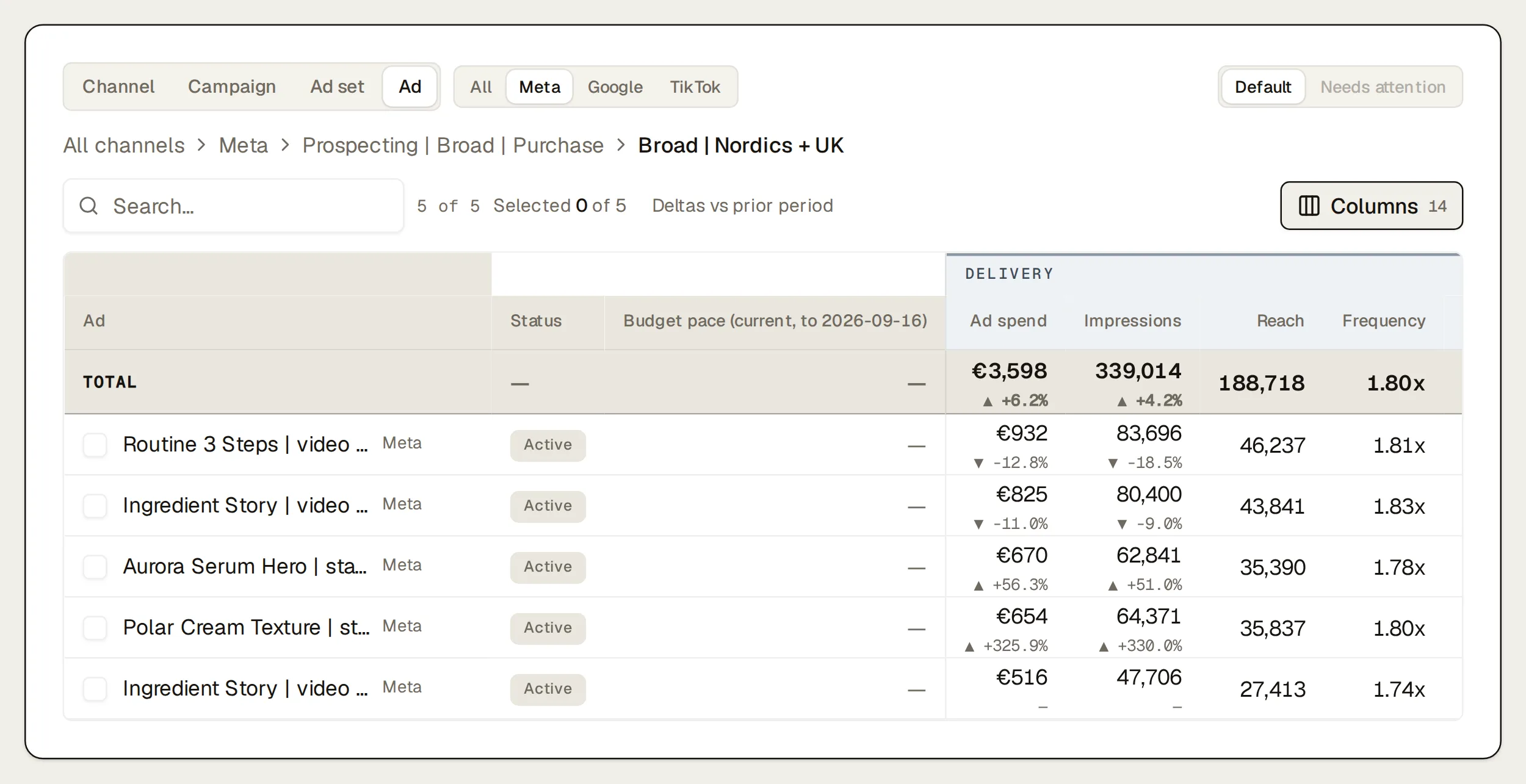Choose the Needs attention view preset

coord(1383,87)
